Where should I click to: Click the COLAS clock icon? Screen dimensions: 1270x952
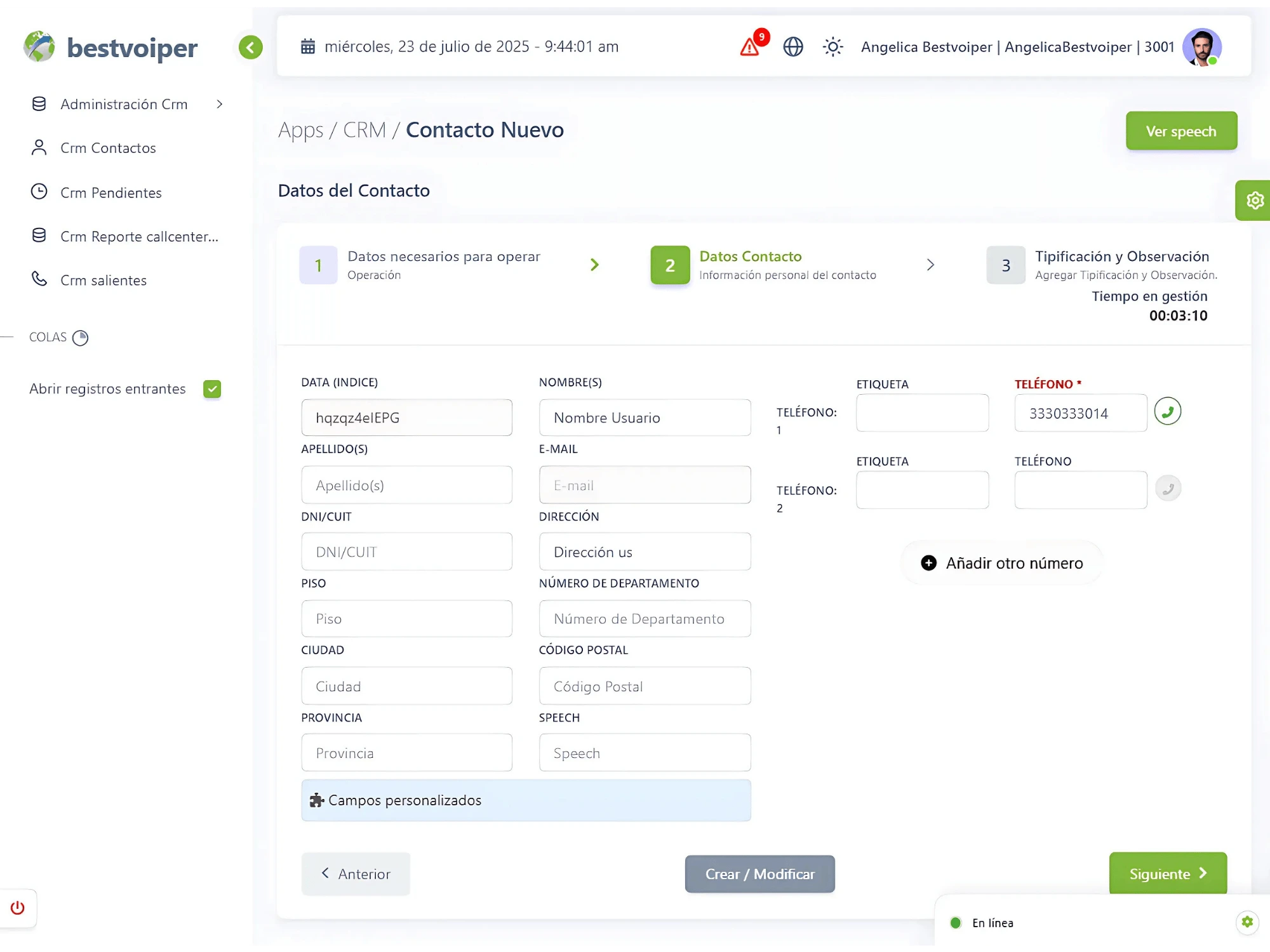coord(81,338)
